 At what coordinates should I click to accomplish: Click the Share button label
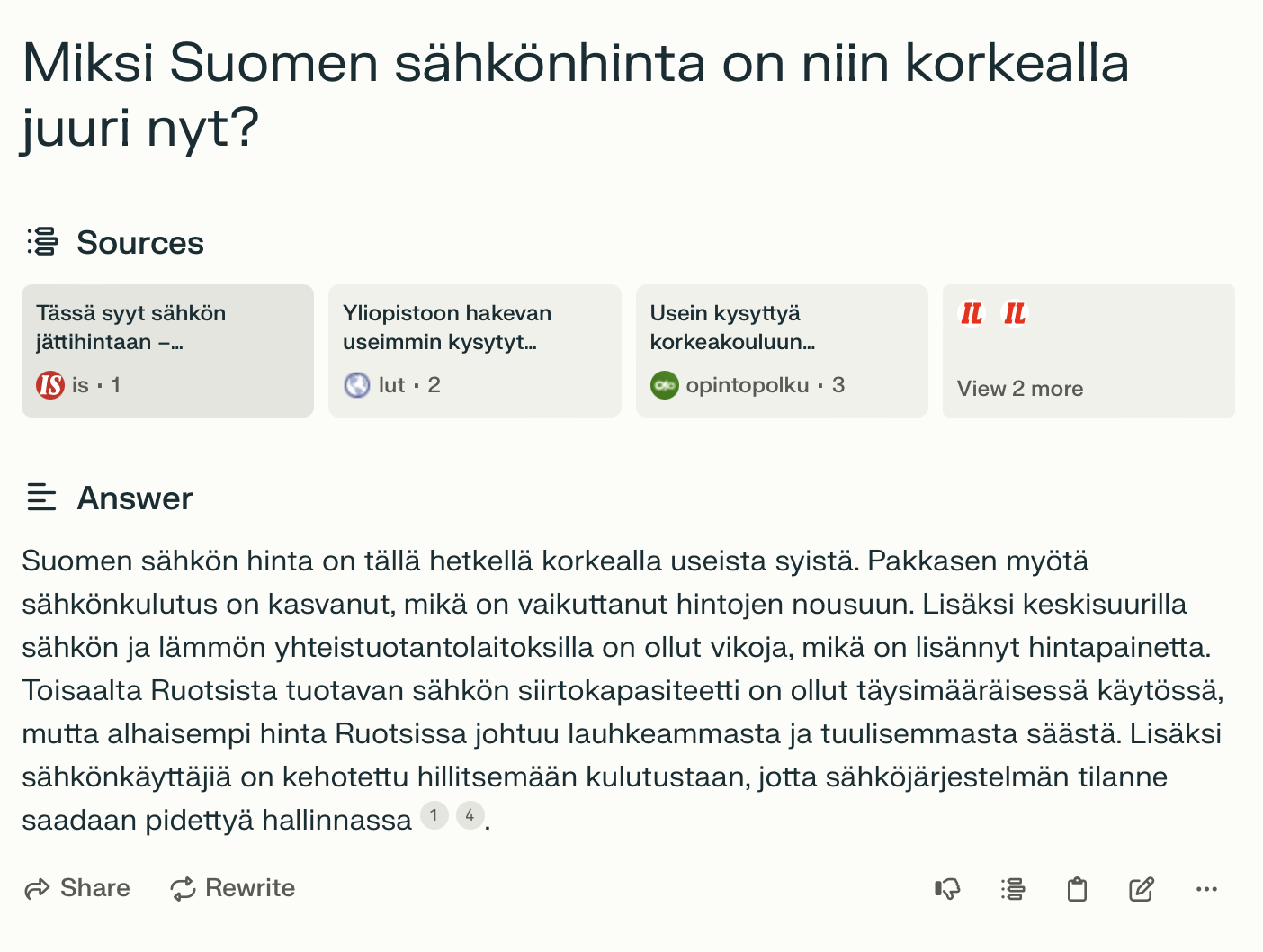pos(95,888)
